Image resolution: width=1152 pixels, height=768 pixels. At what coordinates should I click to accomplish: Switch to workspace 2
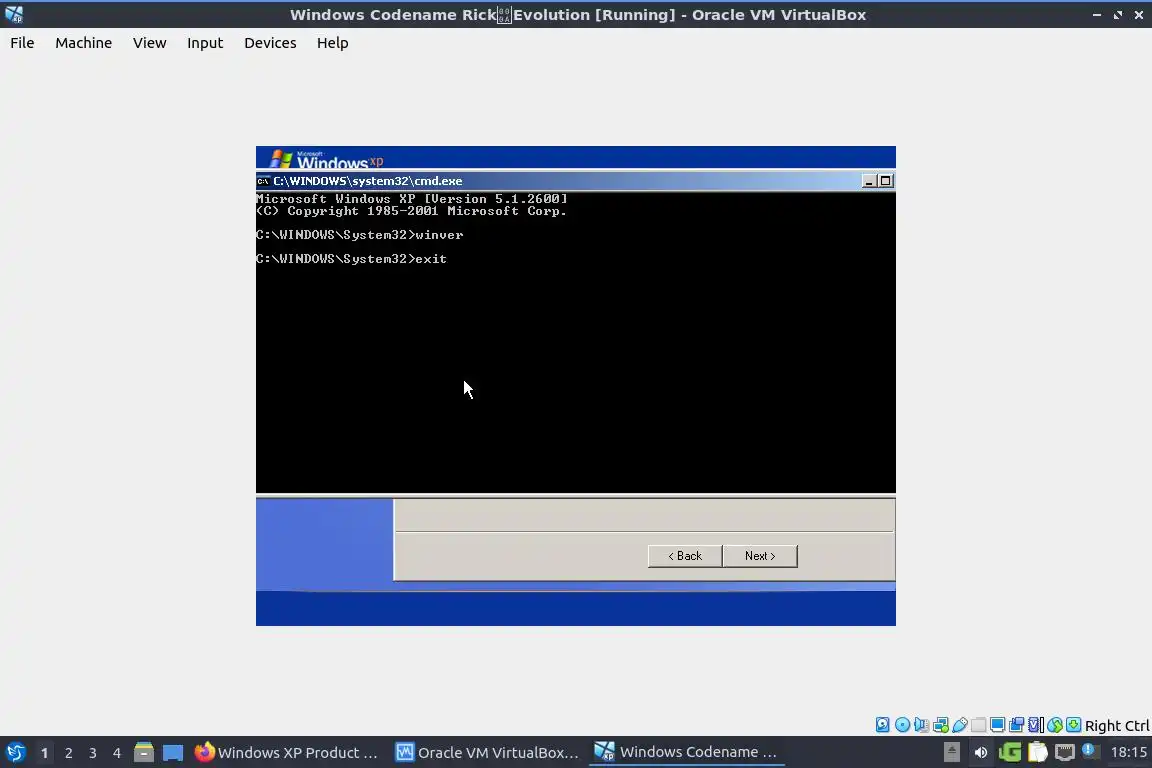[x=68, y=753]
